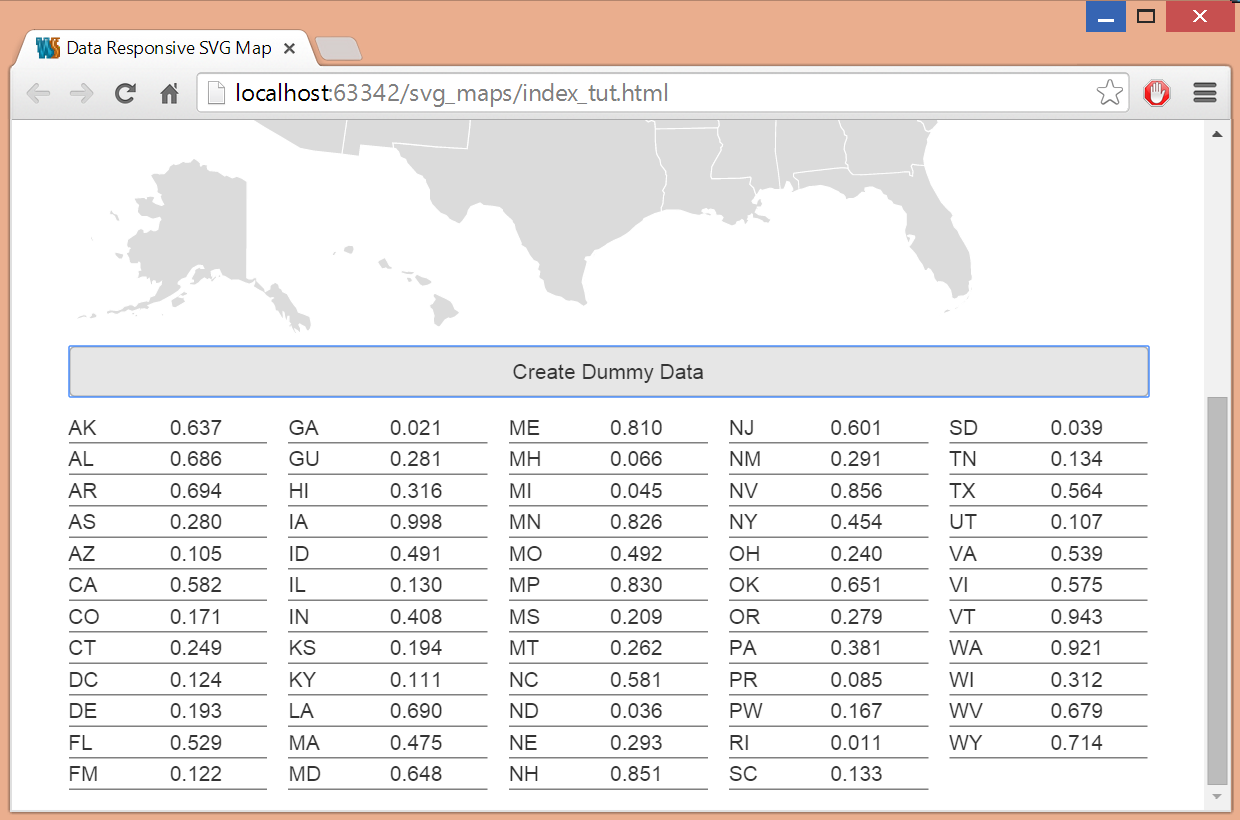The height and width of the screenshot is (820, 1240).
Task: Open the red AdBlock stop-hand extension
Action: tap(1157, 94)
